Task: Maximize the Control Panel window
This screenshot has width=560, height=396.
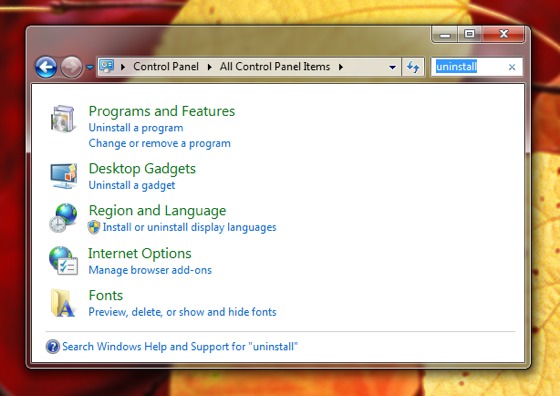Action: tap(469, 34)
